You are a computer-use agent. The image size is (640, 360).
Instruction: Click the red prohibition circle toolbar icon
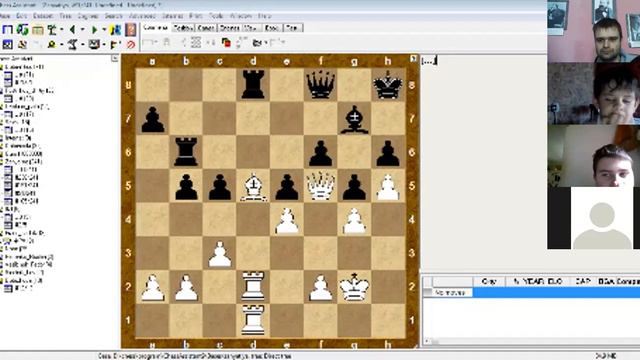[131, 44]
